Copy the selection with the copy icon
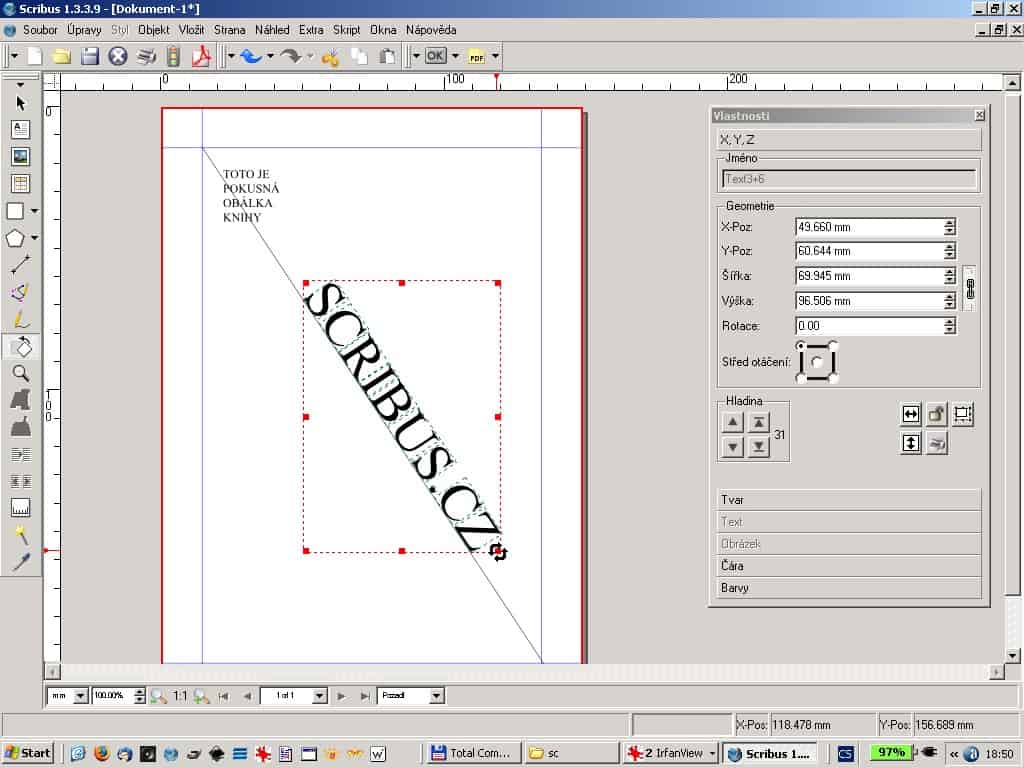The width and height of the screenshot is (1024, 768). pyautogui.click(x=359, y=57)
